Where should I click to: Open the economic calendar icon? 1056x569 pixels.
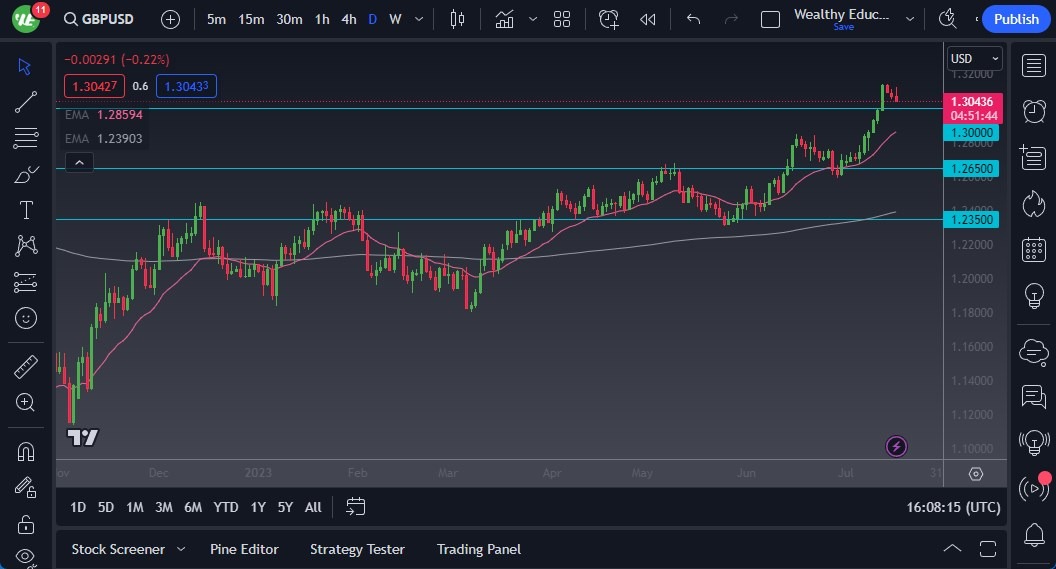tap(1033, 250)
